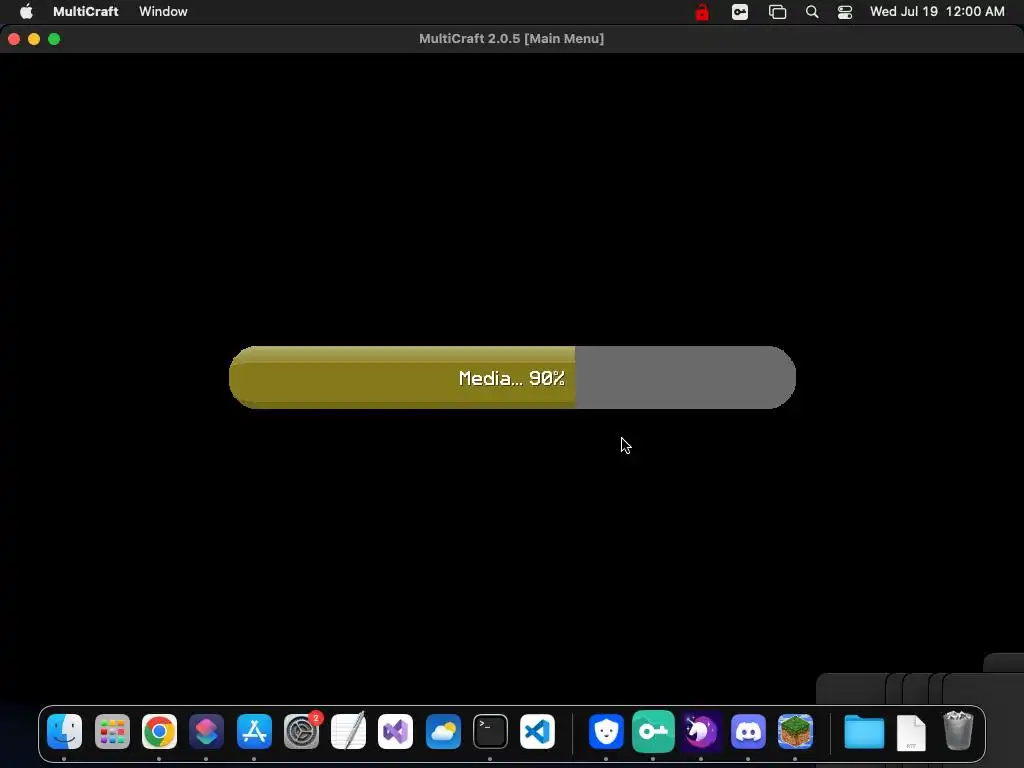Open TextEdit notepad icon in dock
Viewport: 1024px width, 768px height.
tap(349, 731)
